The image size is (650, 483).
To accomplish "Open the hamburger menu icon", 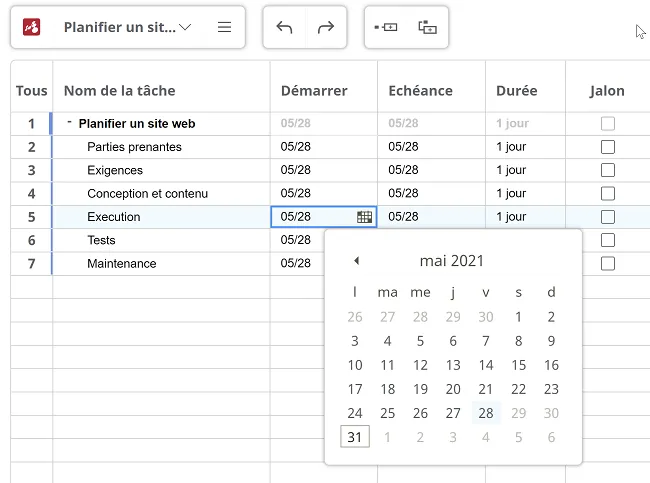I will point(224,27).
